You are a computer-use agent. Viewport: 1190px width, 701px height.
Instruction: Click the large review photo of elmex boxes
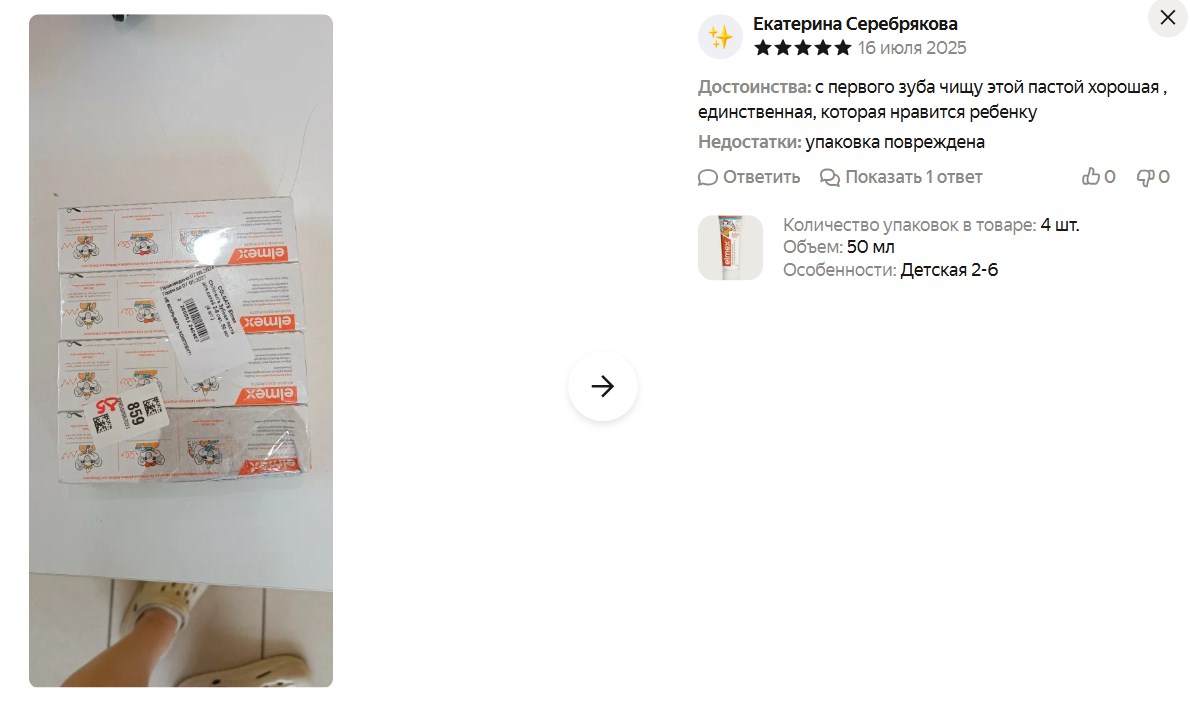[x=181, y=350]
